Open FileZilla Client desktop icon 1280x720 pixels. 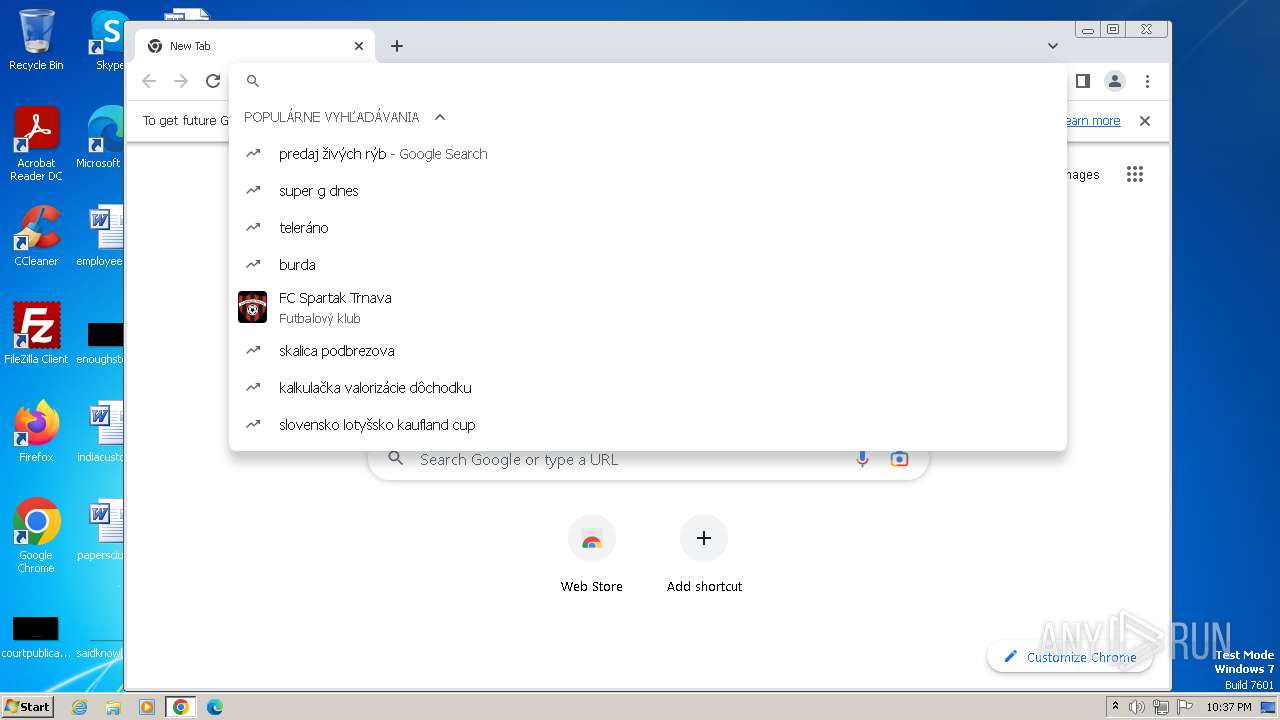pyautogui.click(x=36, y=333)
